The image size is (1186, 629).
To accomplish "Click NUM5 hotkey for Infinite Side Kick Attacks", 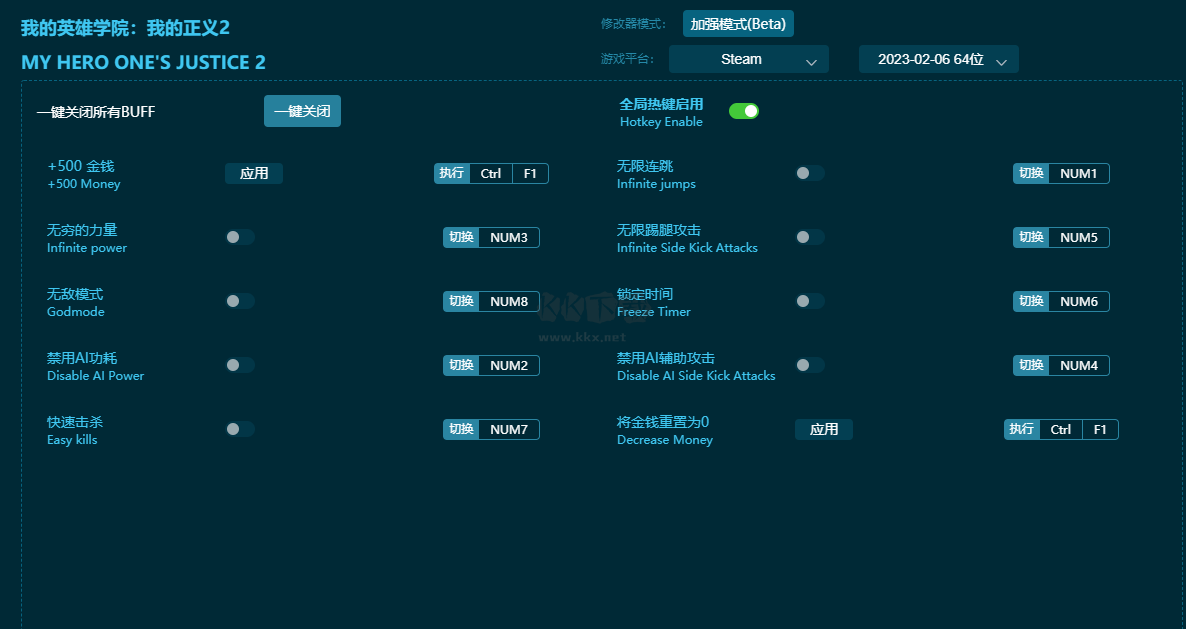I will [1079, 237].
